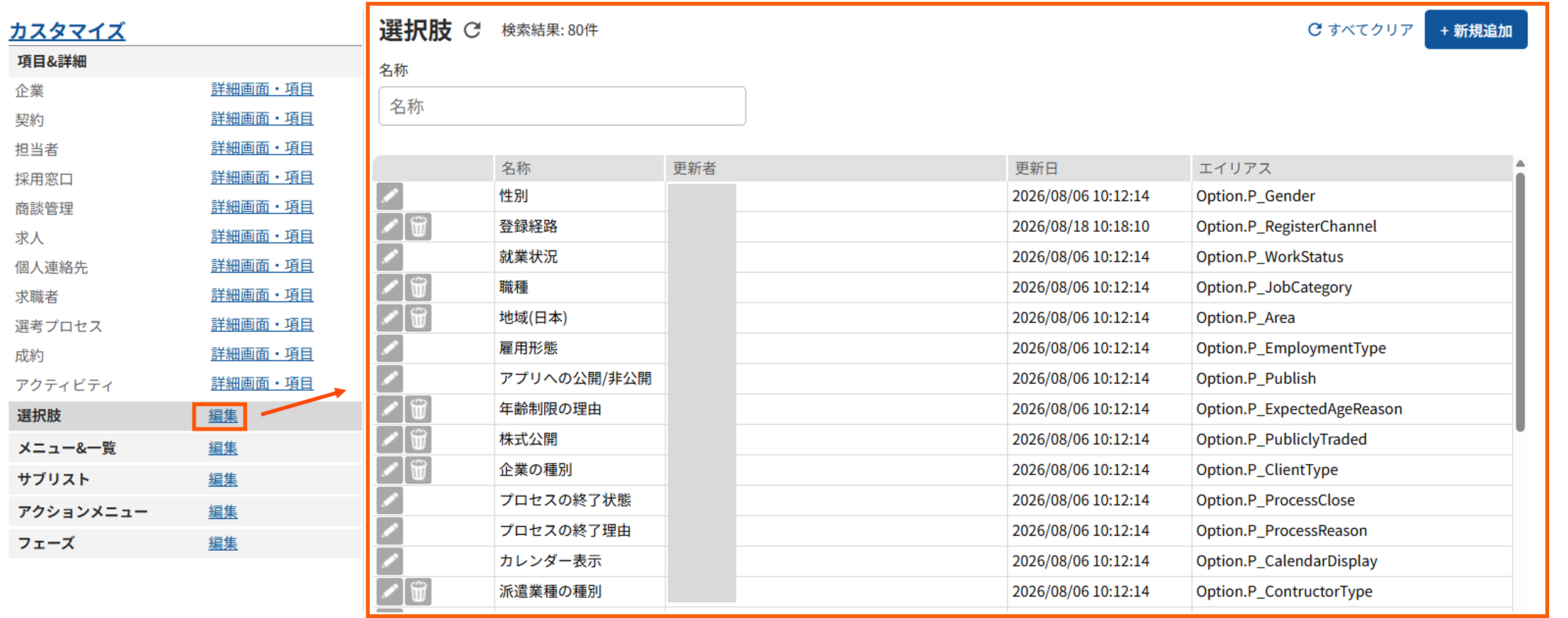Image resolution: width=1568 pixels, height=618 pixels.
Task: Click the edit pencil icon for 性別
Action: [x=389, y=196]
